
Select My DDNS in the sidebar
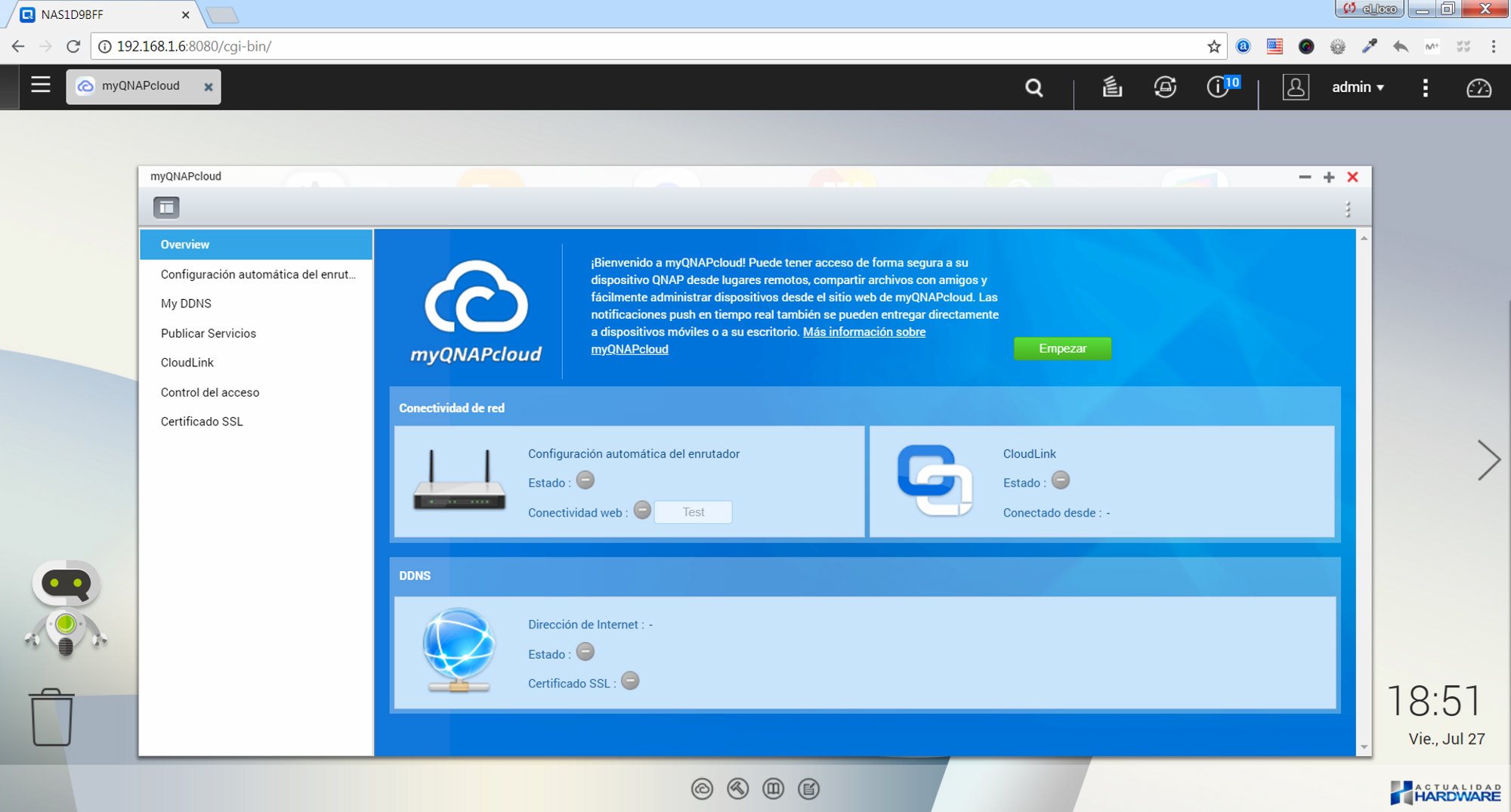click(x=186, y=304)
